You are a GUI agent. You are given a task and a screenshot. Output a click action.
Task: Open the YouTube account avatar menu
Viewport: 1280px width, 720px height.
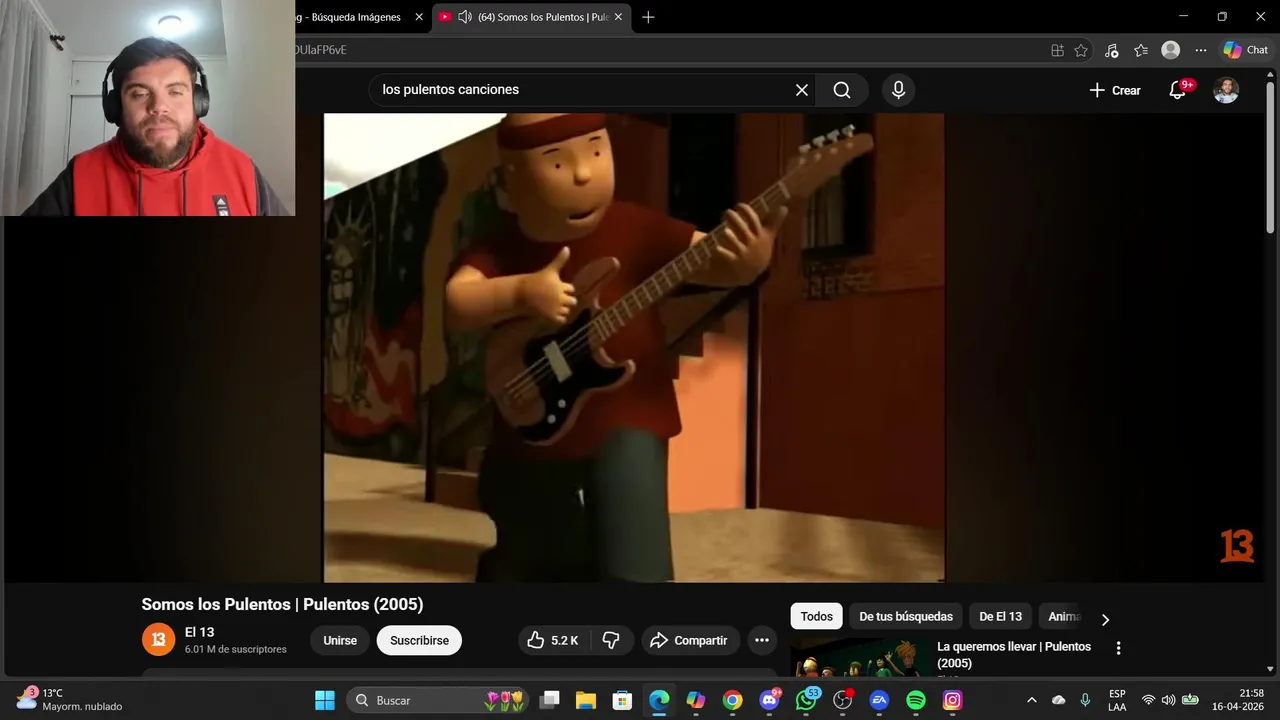(x=1226, y=90)
